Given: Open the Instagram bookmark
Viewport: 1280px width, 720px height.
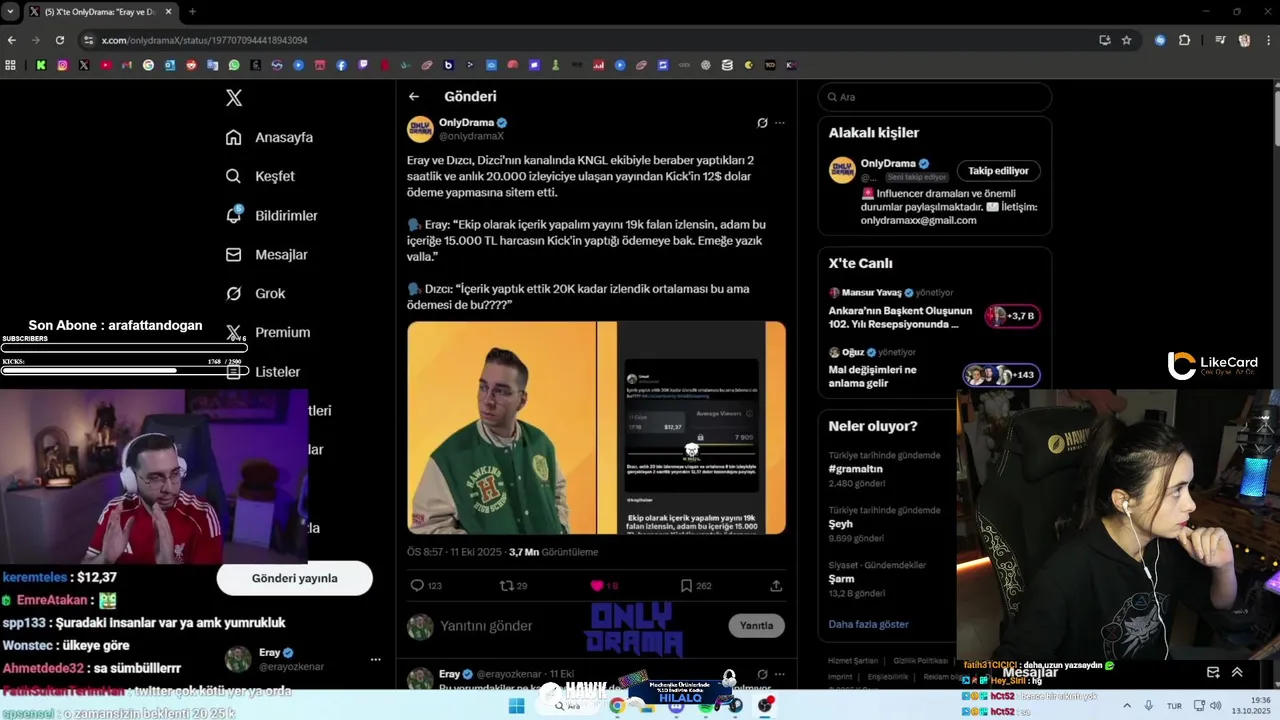Looking at the screenshot, I should click(x=62, y=65).
